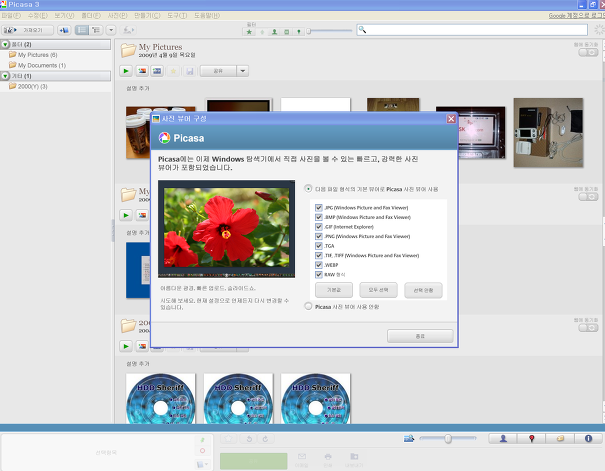Play slideshow for the second folder
The image size is (605, 471).
click(126, 215)
